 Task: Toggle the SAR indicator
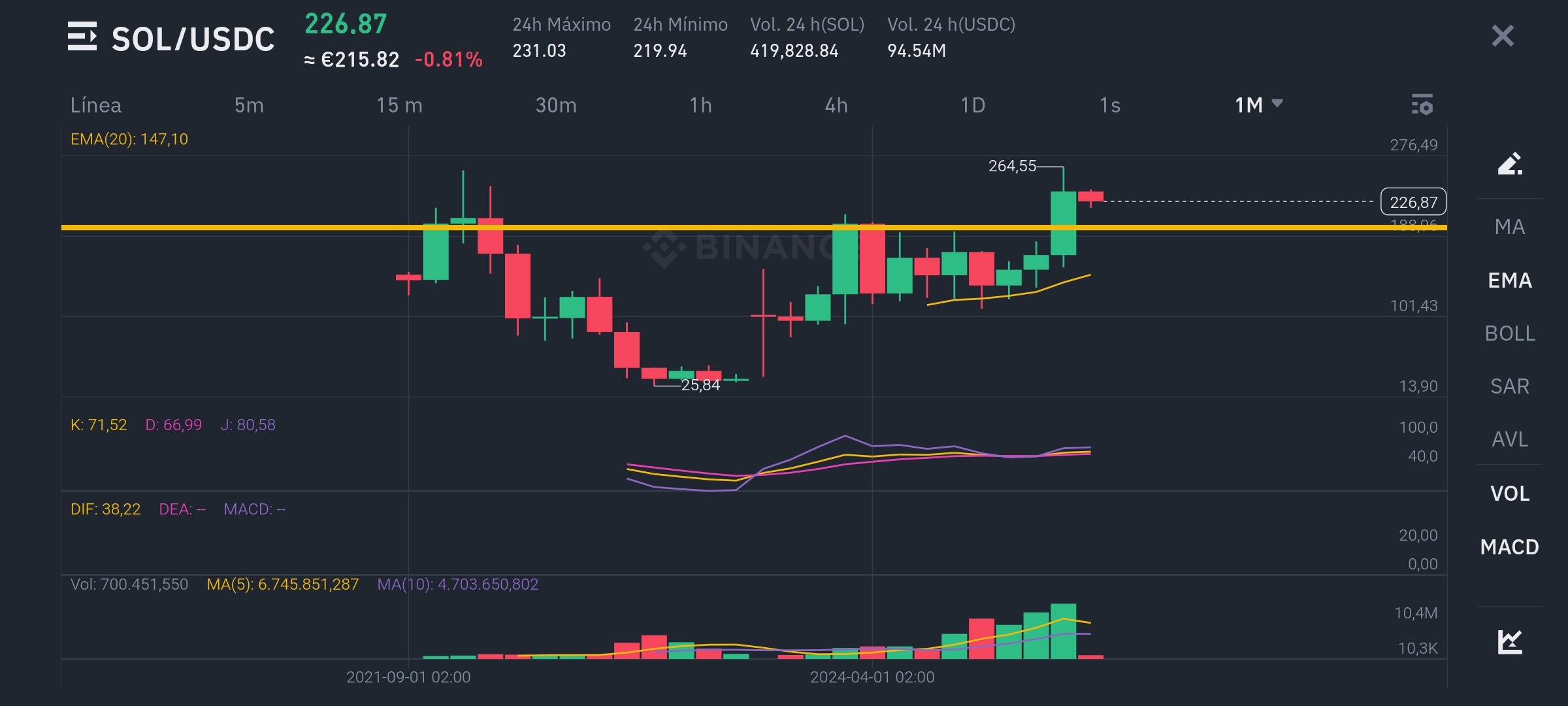(x=1510, y=386)
